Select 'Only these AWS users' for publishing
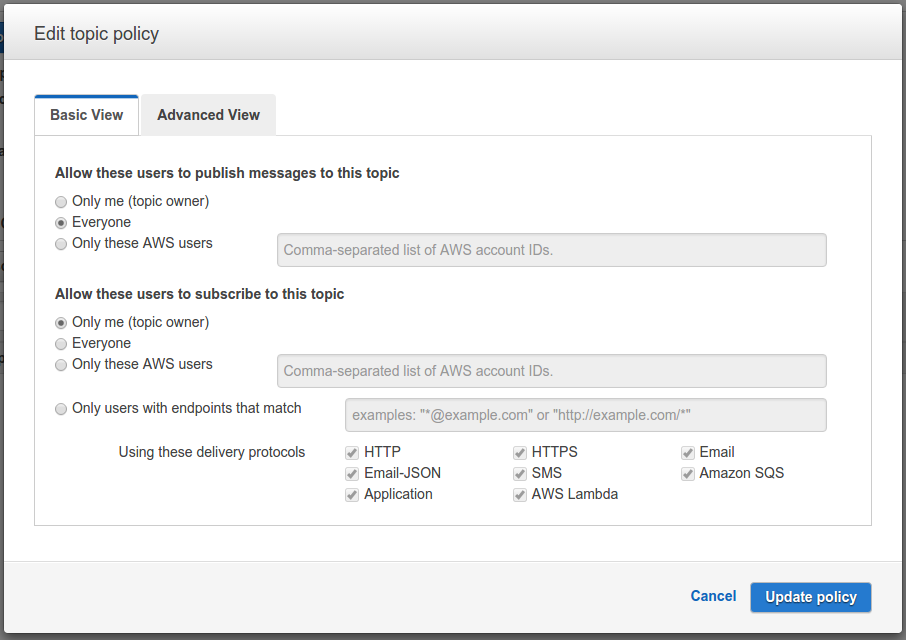906x640 pixels. 62,244
